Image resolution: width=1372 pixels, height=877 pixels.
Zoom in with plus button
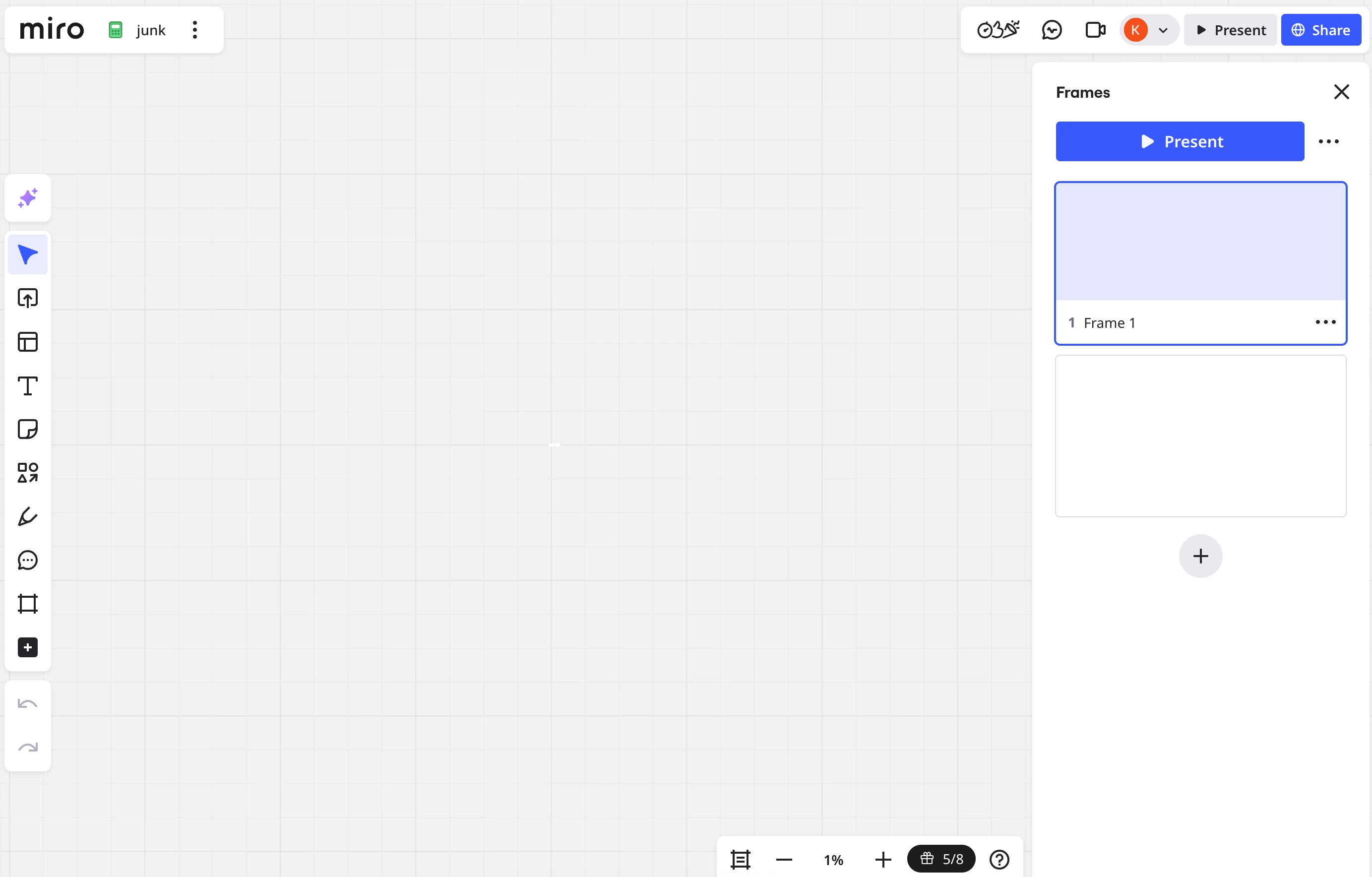pos(883,859)
